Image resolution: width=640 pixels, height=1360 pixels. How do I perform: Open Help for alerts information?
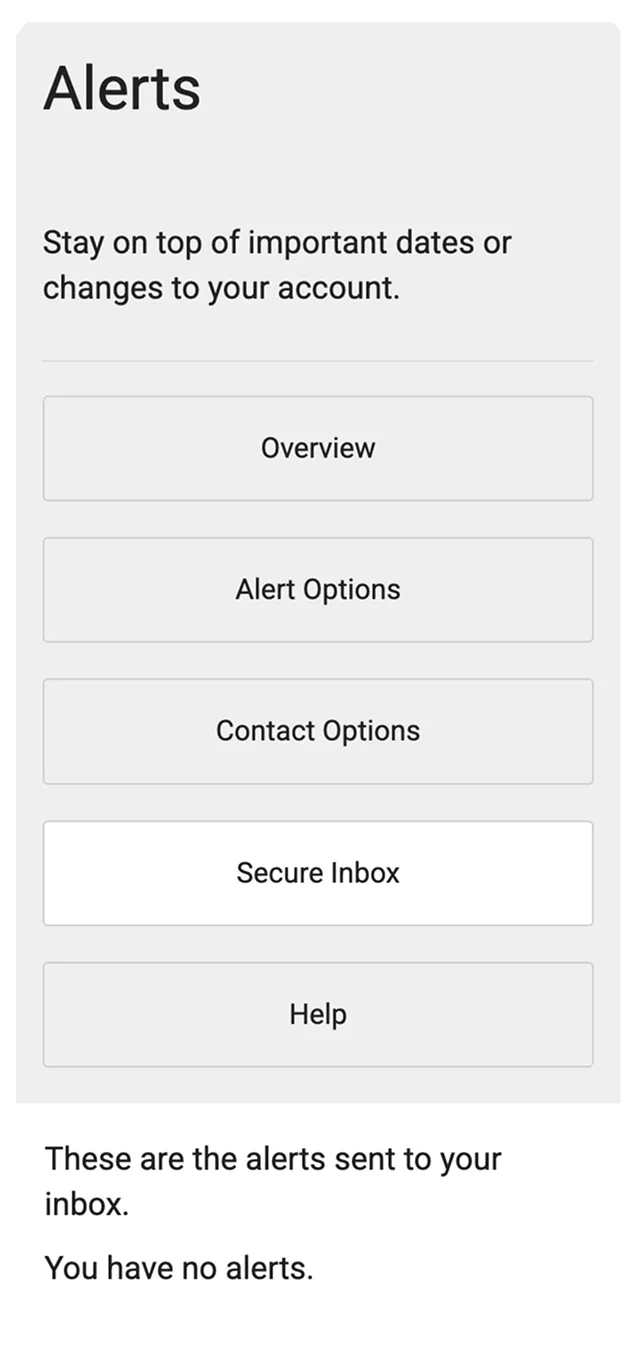click(x=318, y=1014)
